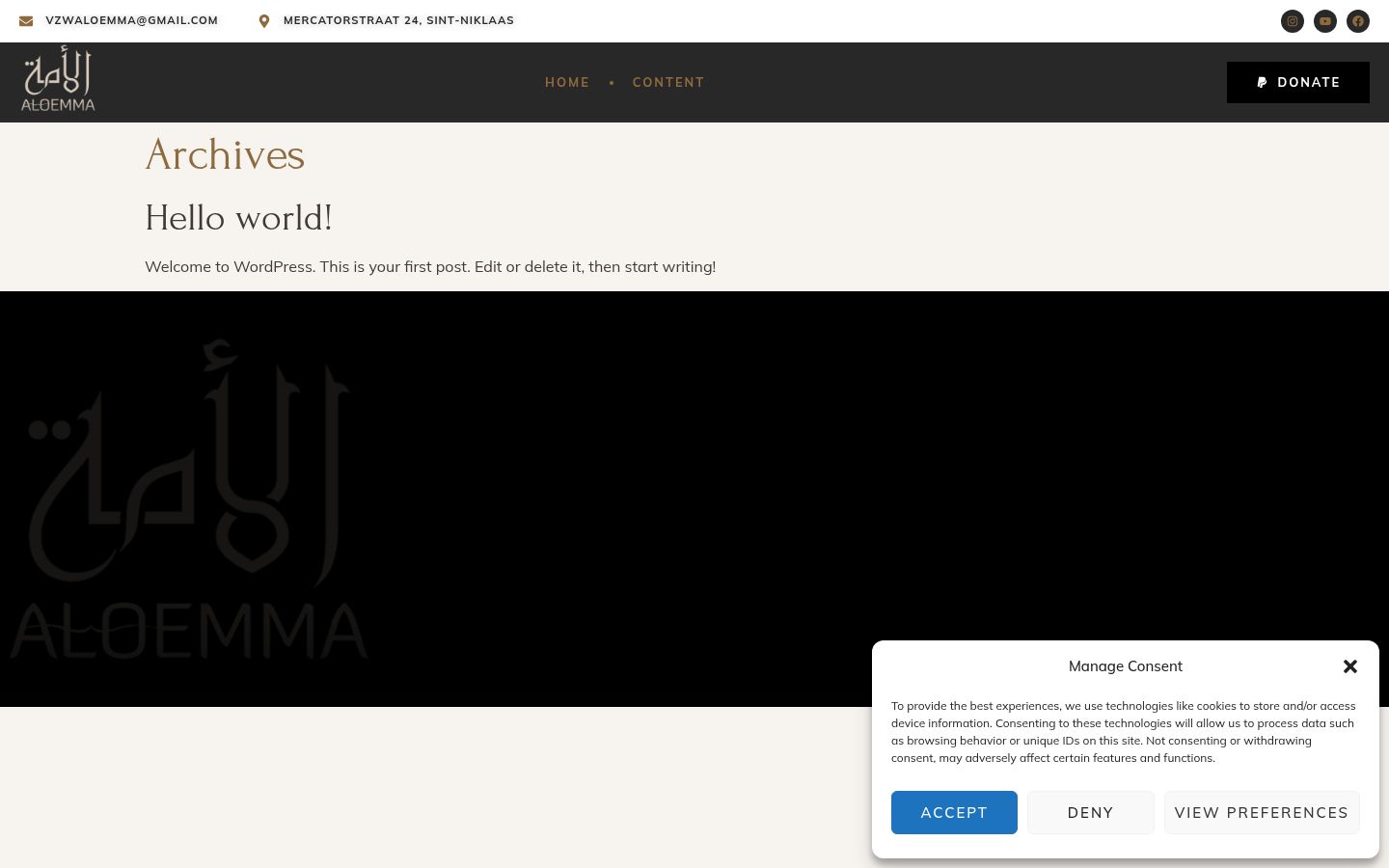The height and width of the screenshot is (868, 1389).
Task: Open View Preferences in consent dialog
Action: pos(1262,812)
